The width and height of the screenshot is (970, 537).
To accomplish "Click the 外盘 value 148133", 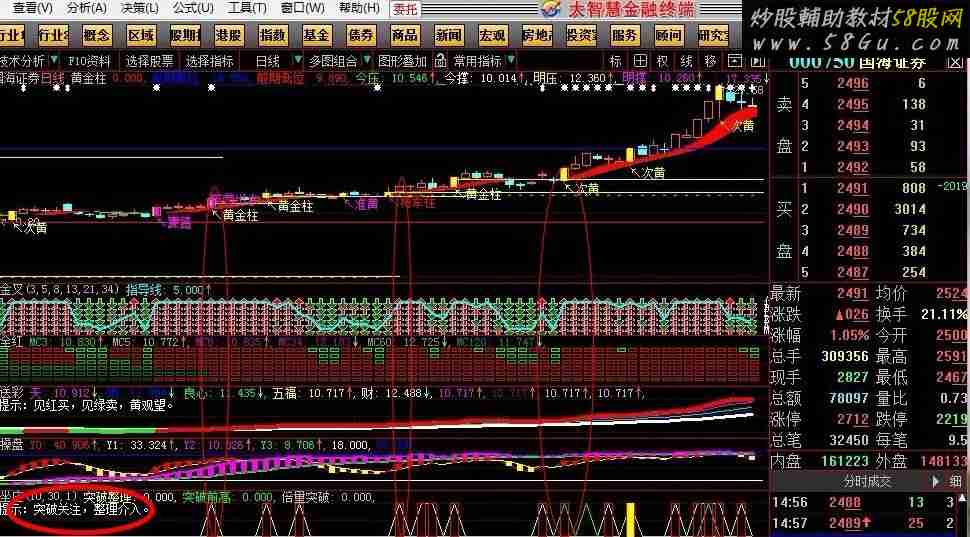I will (946, 462).
